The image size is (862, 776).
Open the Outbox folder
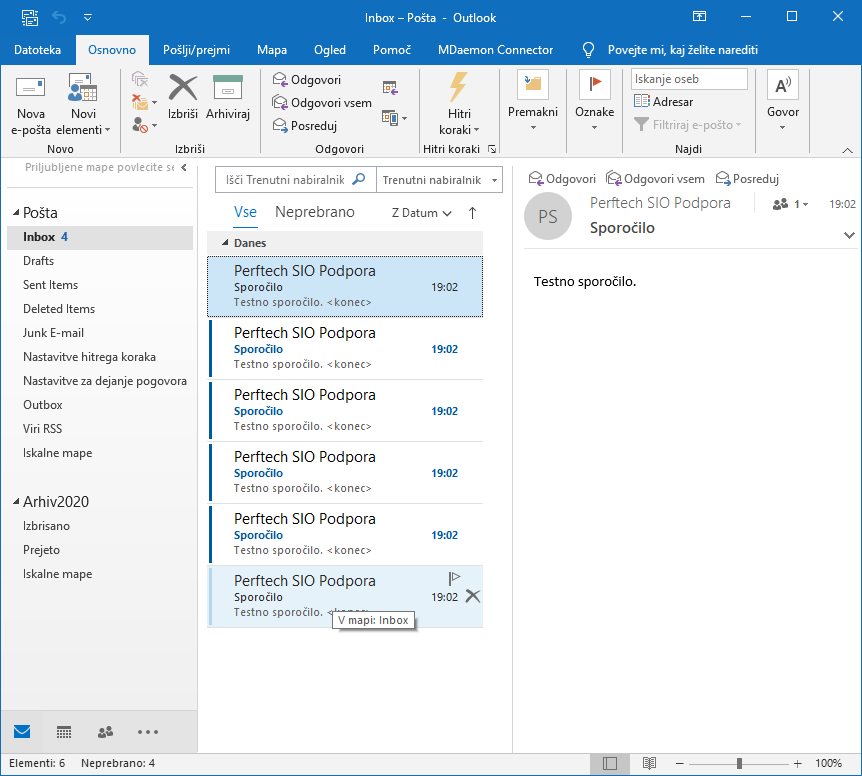pyautogui.click(x=42, y=405)
